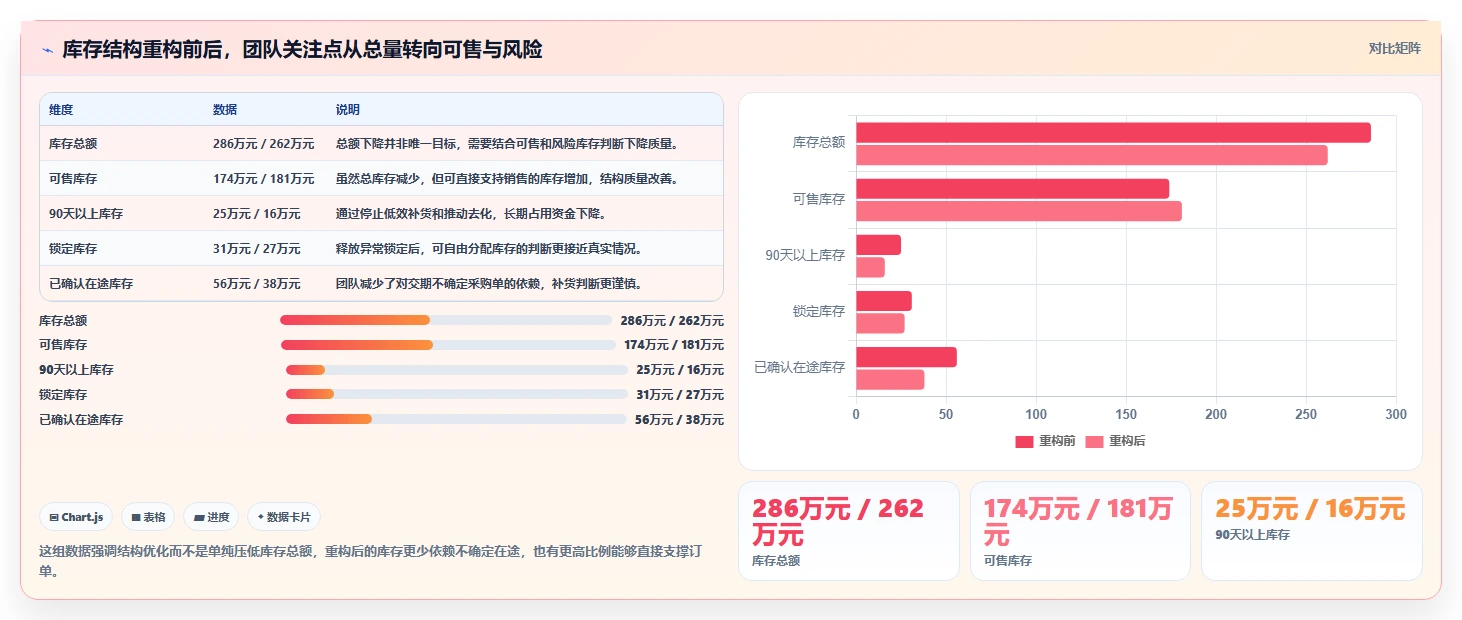Viewport: 1462px width, 620px height.
Task: Click the 锁定库存 progress bar
Action: coord(457,394)
